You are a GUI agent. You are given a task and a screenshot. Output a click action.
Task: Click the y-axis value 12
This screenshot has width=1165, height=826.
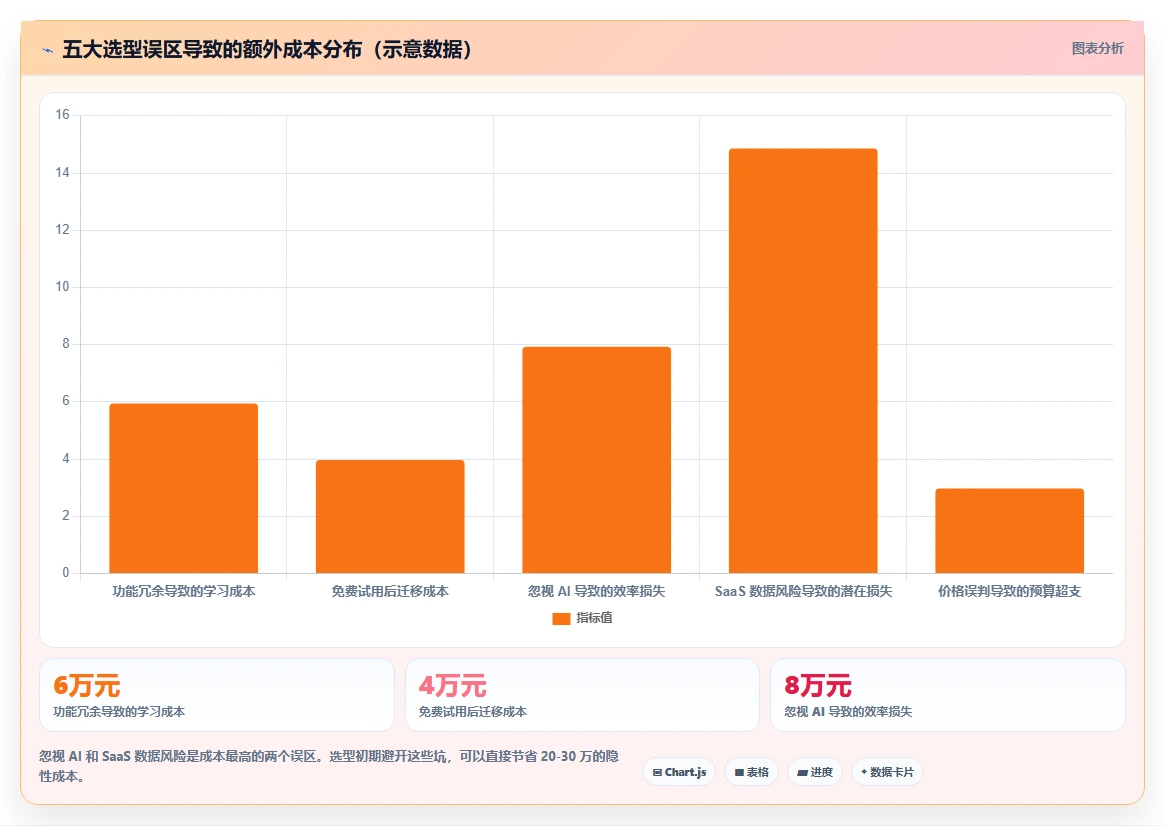pyautogui.click(x=62, y=230)
